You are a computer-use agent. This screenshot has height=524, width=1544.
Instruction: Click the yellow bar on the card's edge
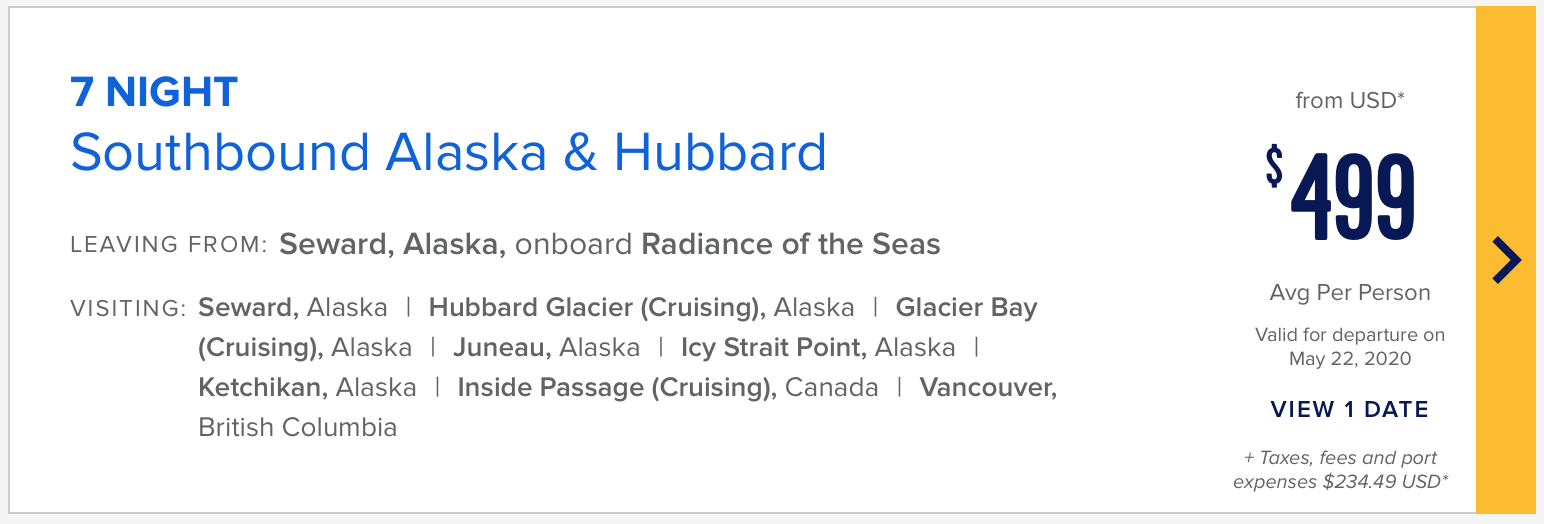pyautogui.click(x=1506, y=262)
